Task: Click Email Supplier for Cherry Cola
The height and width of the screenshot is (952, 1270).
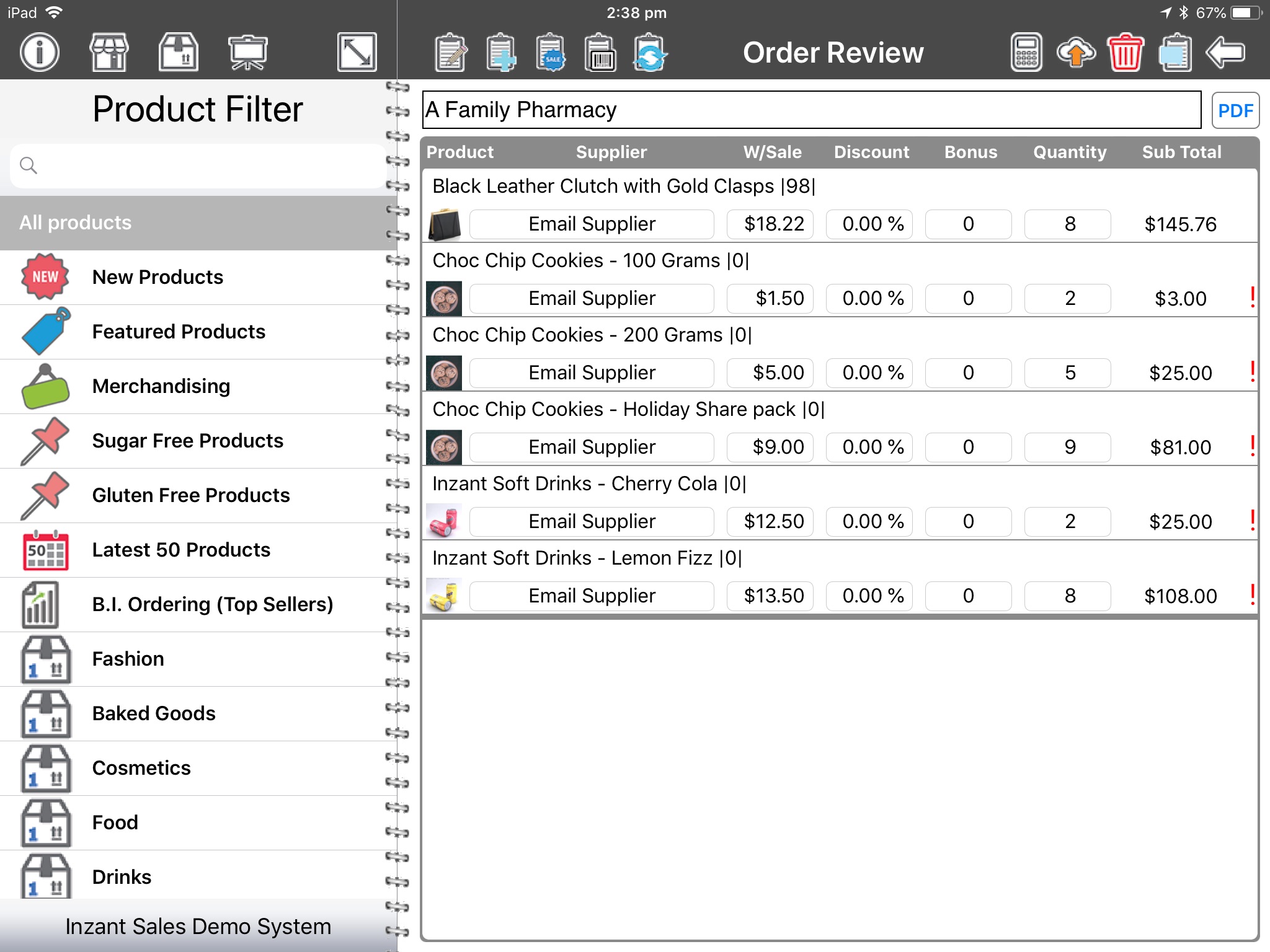Action: 592,521
